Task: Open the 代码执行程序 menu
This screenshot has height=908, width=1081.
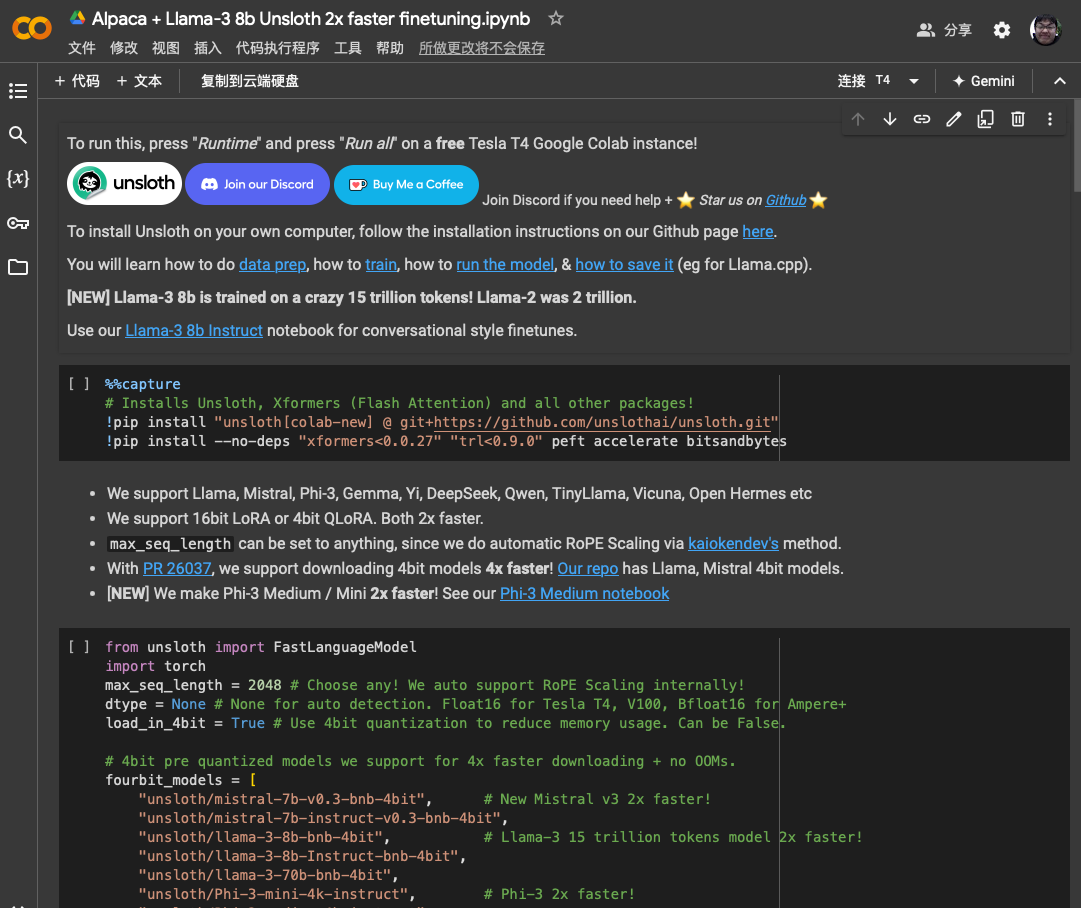Action: click(277, 48)
